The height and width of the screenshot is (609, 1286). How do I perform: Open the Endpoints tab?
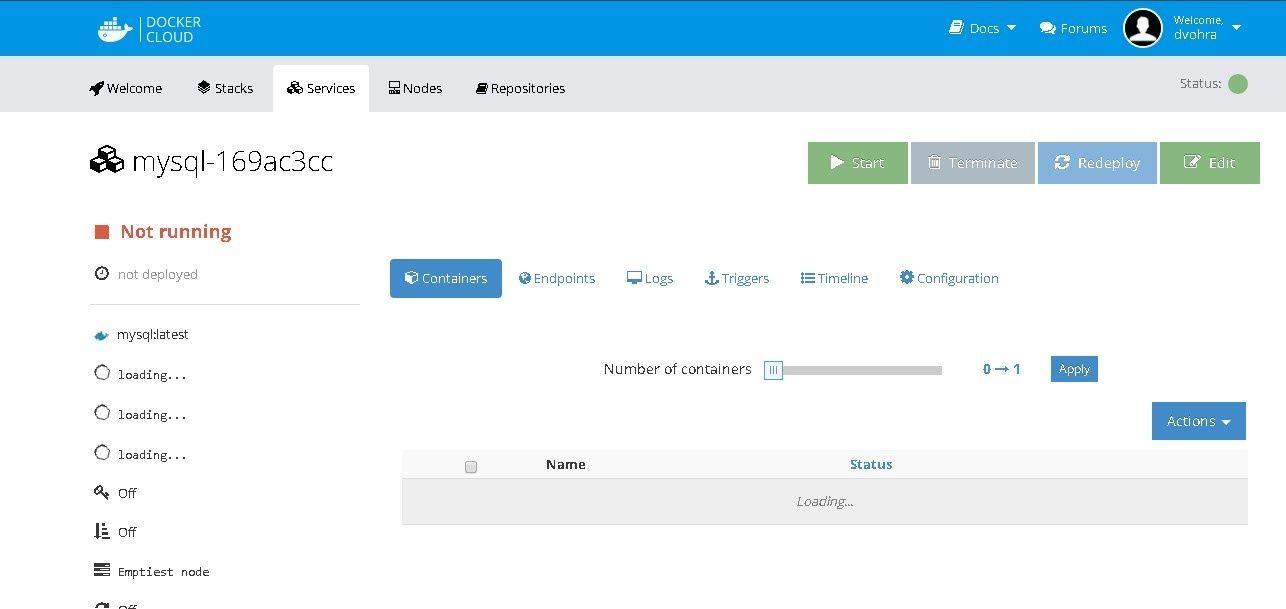click(x=557, y=278)
